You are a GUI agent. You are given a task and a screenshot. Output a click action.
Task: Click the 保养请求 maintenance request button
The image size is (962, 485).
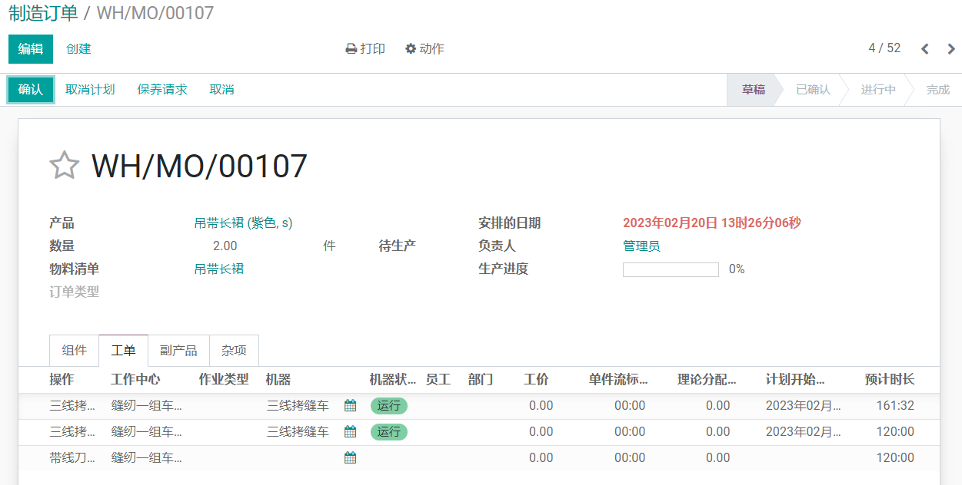click(x=162, y=90)
